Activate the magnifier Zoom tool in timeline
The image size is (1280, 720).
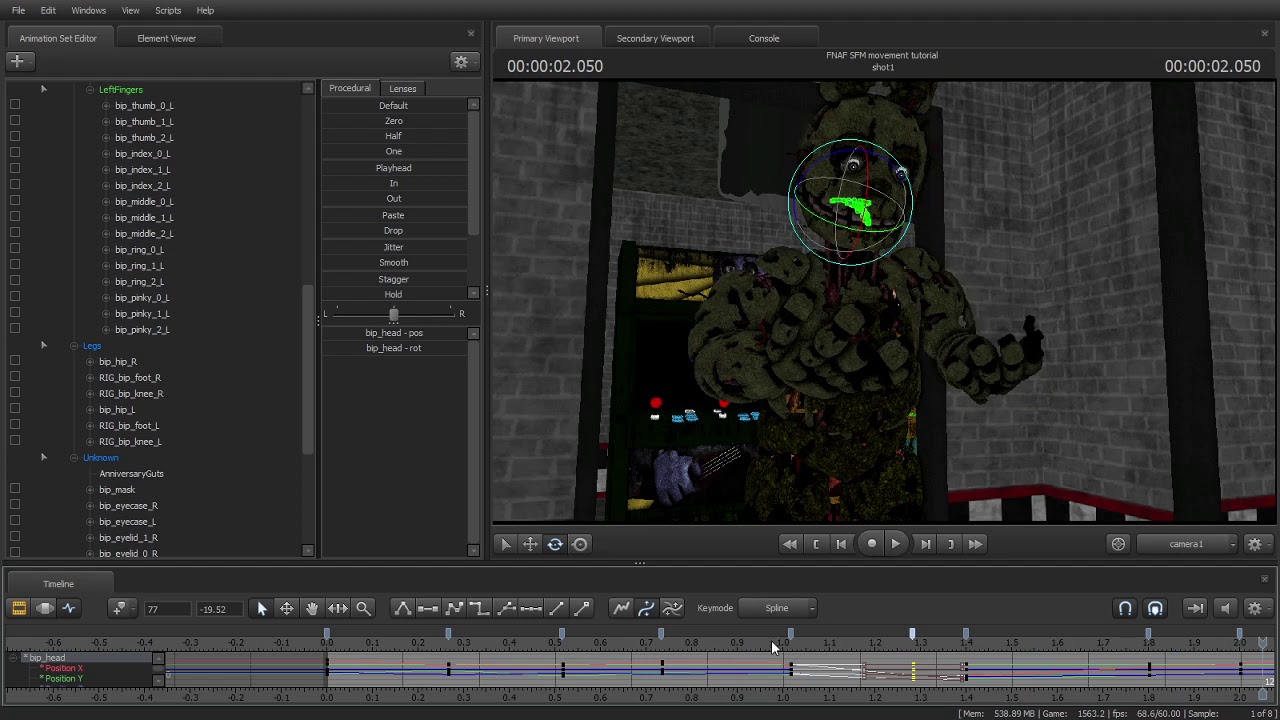coord(363,608)
